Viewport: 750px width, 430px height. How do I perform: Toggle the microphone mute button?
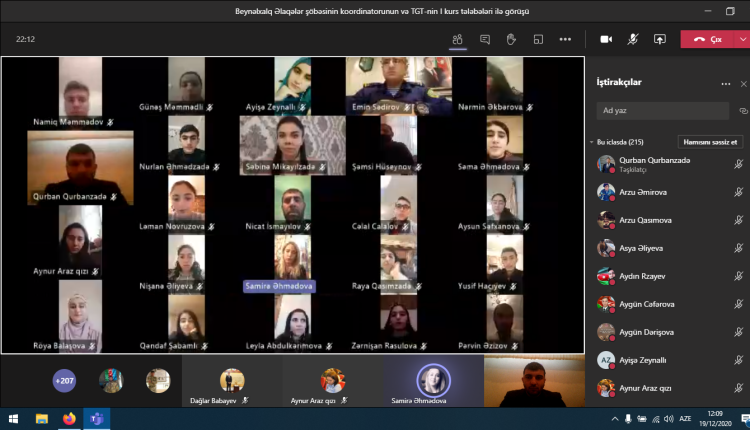click(633, 40)
